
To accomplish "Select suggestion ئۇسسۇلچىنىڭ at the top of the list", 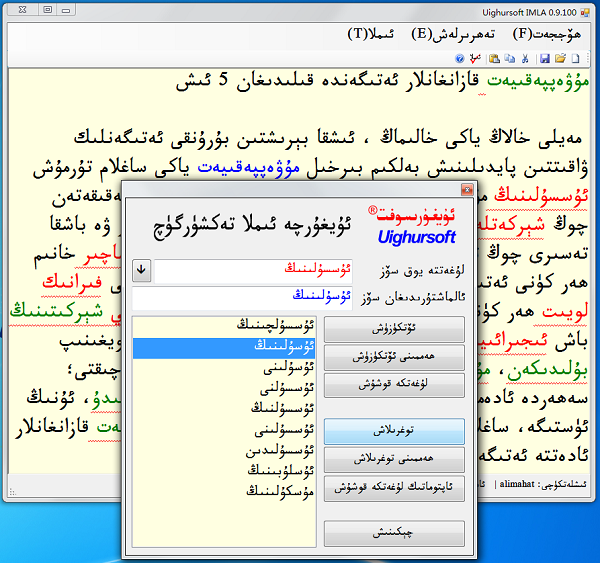I will click(224, 325).
